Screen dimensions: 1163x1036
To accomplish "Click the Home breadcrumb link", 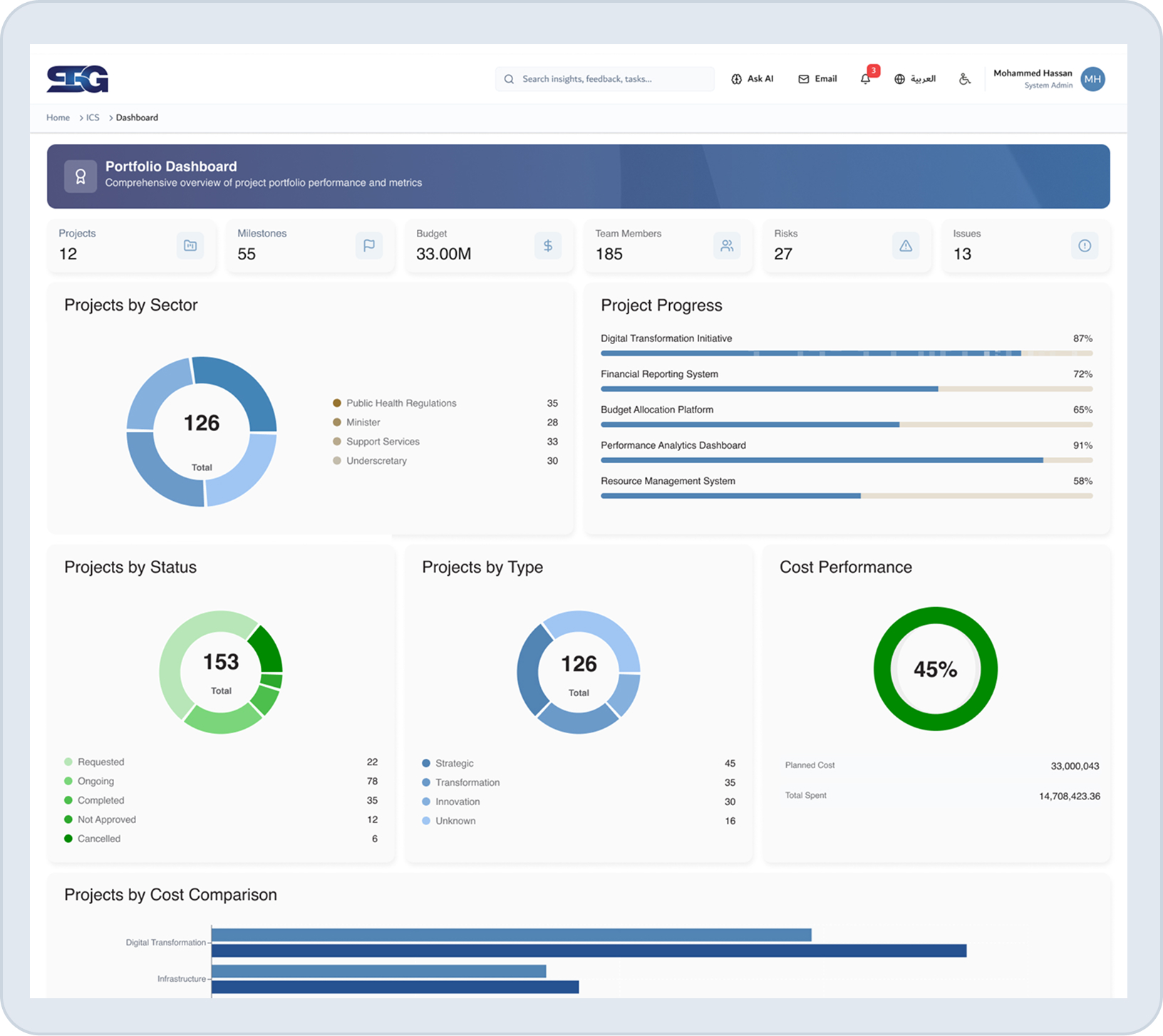I will point(58,118).
